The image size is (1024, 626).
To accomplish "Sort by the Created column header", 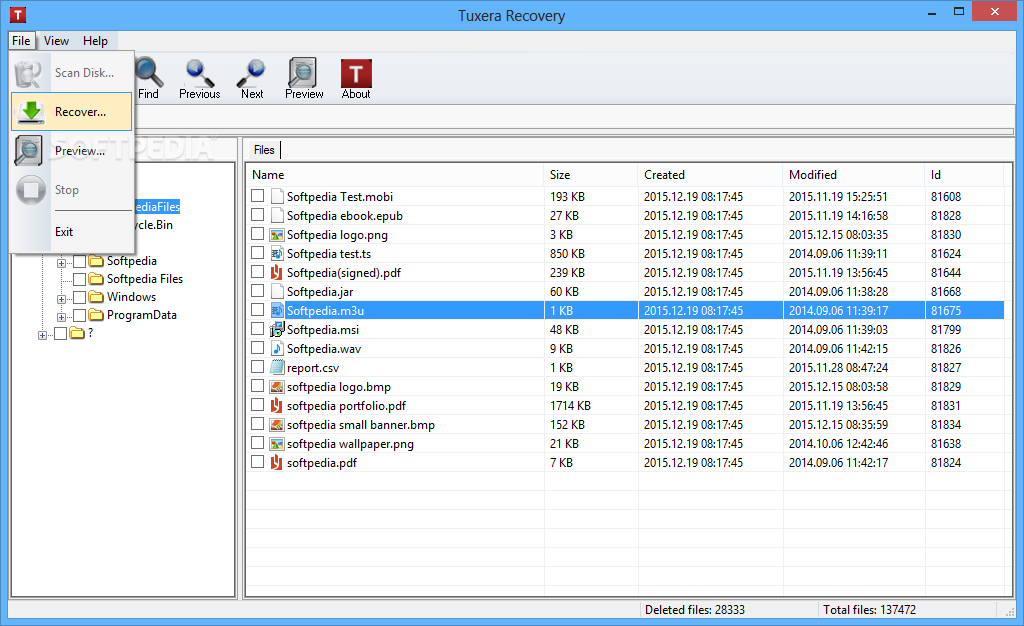I will [x=710, y=174].
